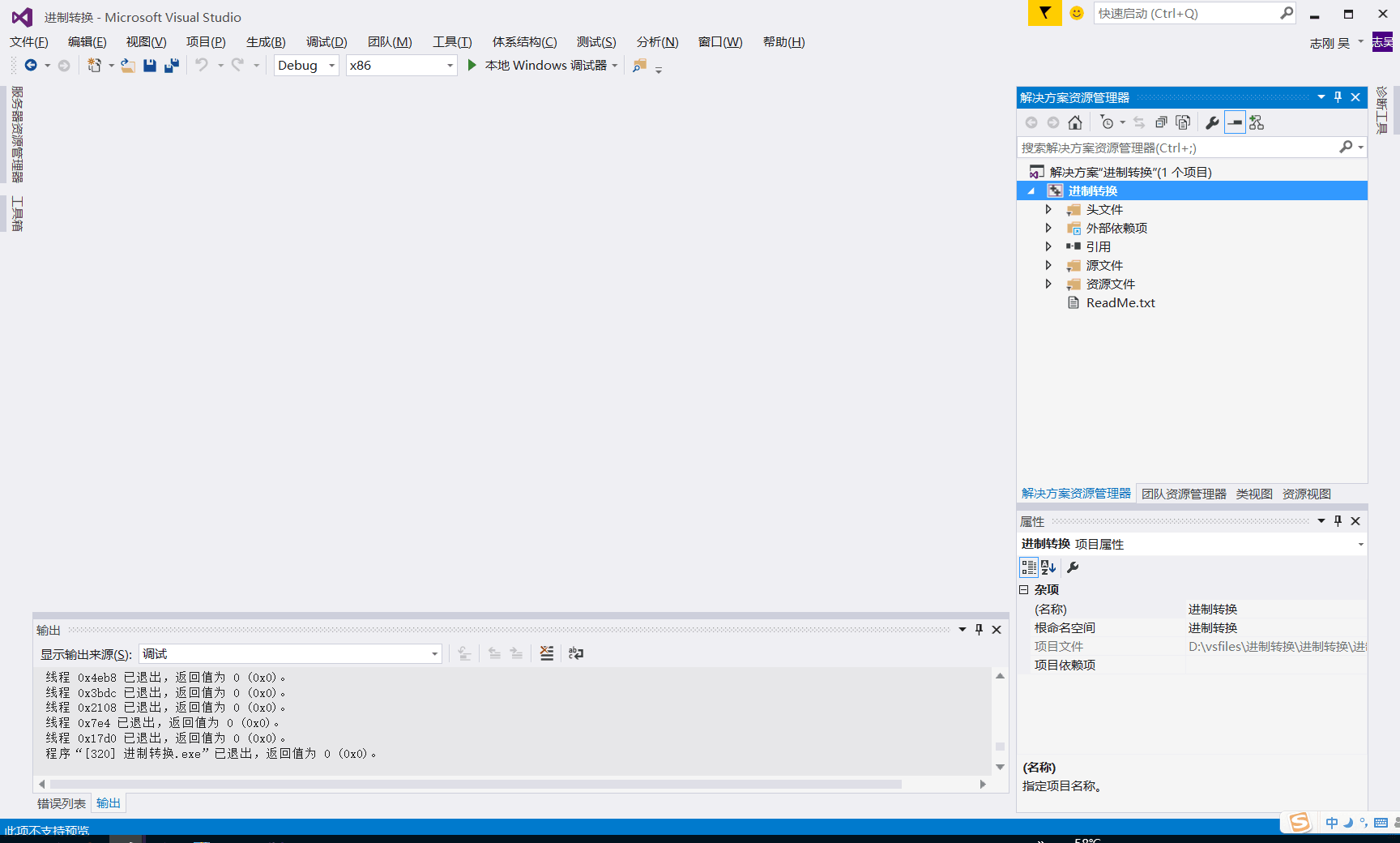Toggle Word Wrap in Output panel
The image size is (1400, 843).
coord(576,653)
